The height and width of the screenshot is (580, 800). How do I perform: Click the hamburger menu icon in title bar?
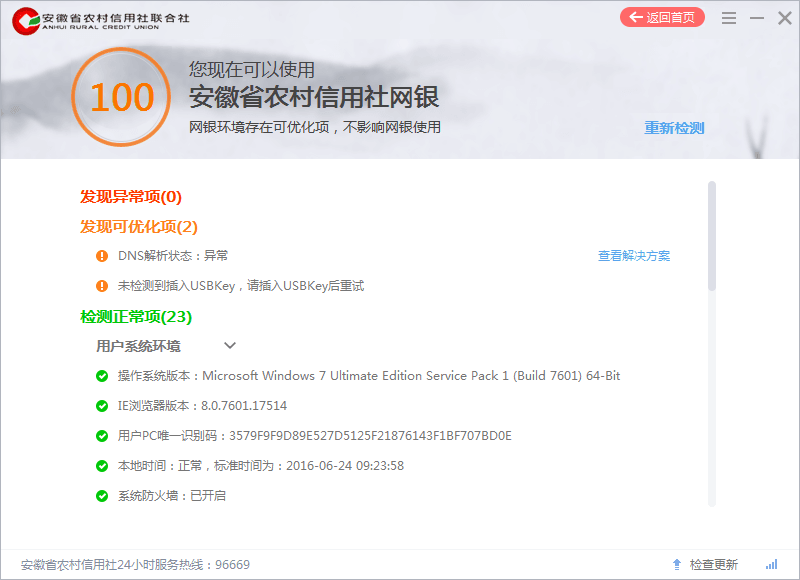[729, 18]
